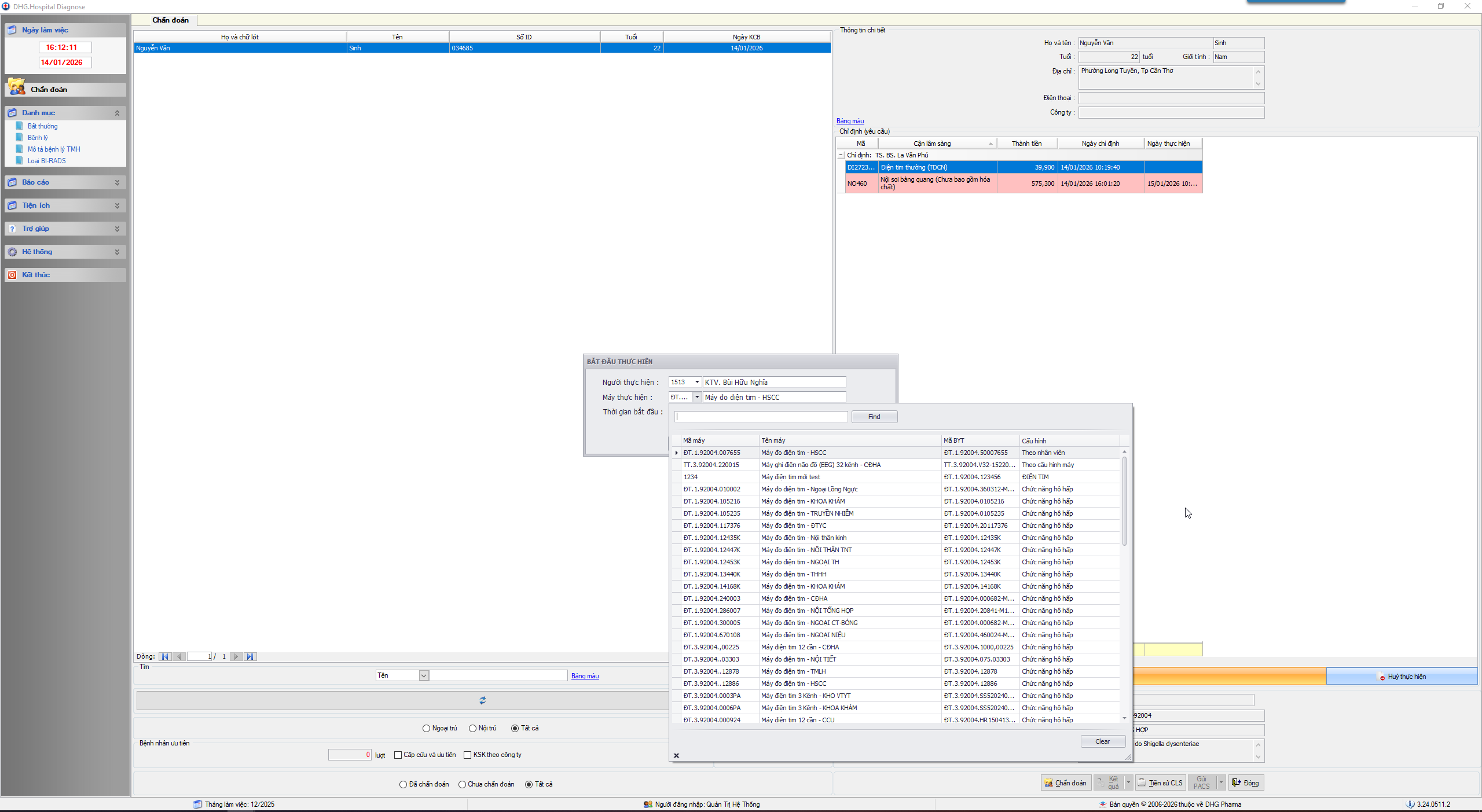Screen dimensions: 1482x812
Task: Open the Tên search field dropdown
Action: (x=424, y=675)
